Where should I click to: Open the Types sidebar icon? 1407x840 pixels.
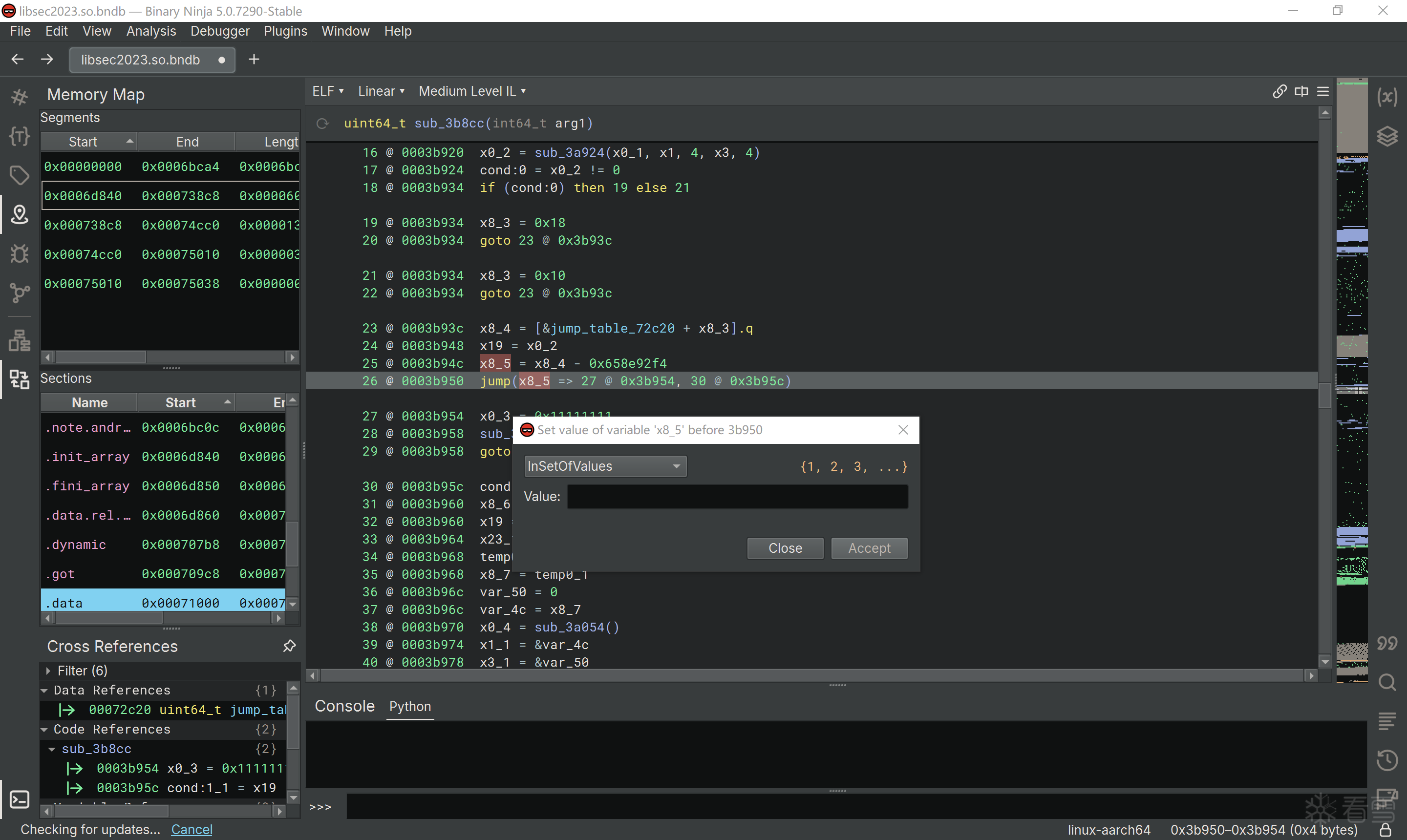(19, 136)
